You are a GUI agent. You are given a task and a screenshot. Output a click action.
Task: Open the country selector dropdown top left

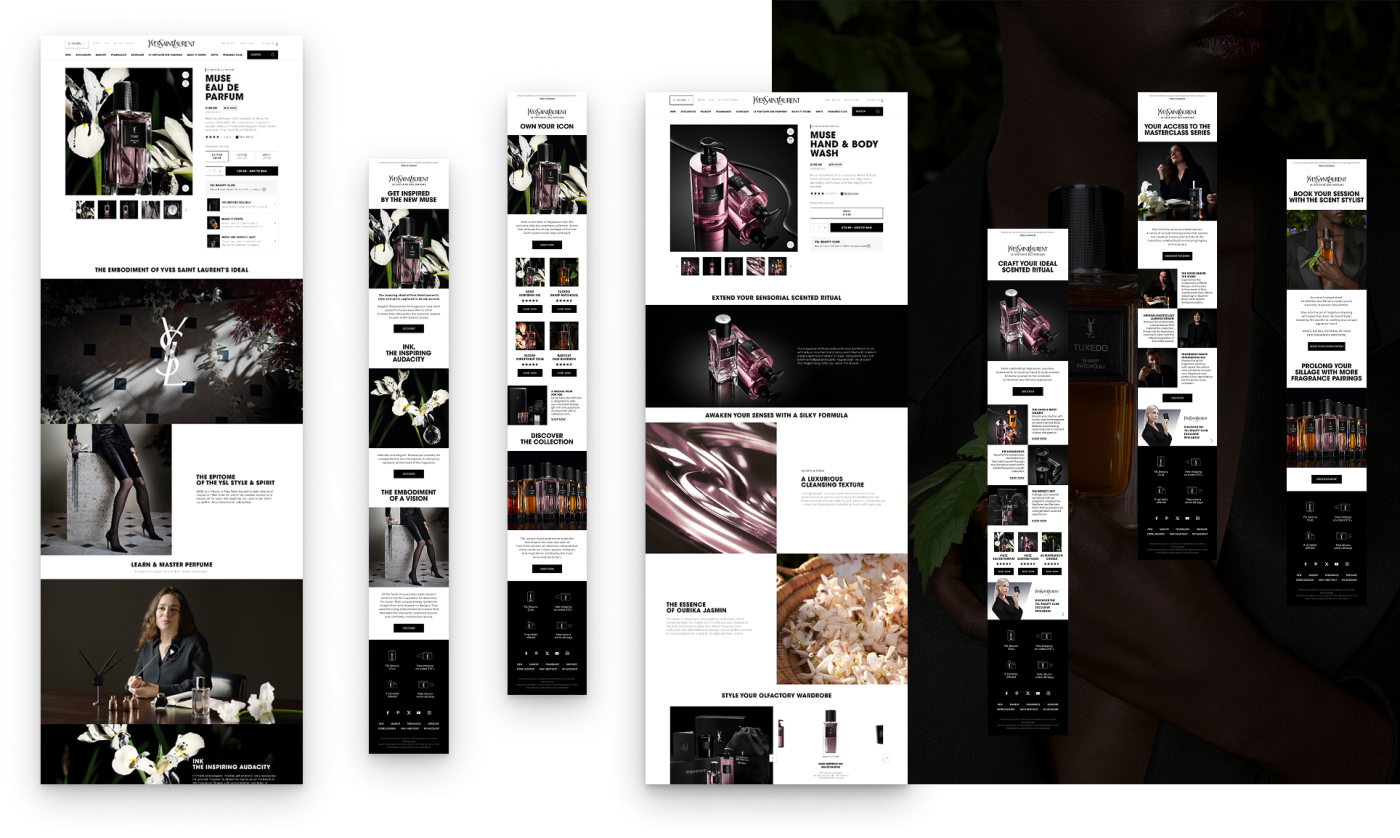(x=76, y=44)
